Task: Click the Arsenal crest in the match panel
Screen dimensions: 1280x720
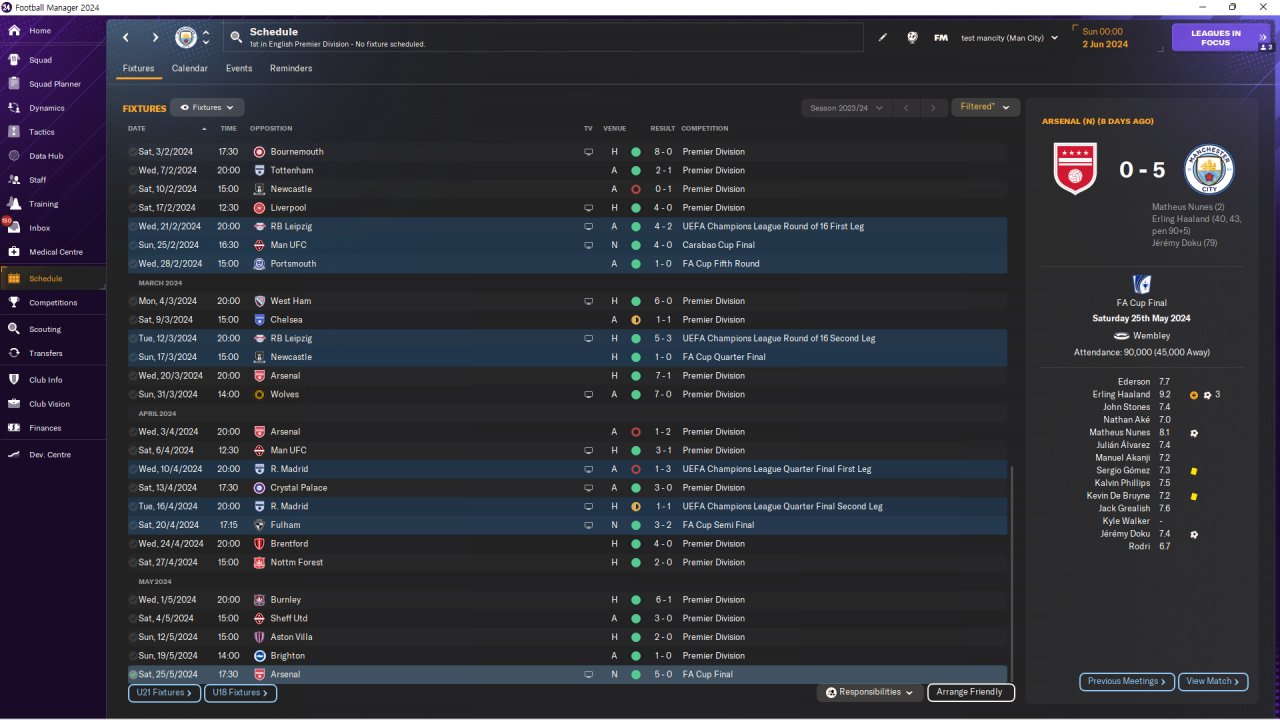Action: click(1076, 169)
